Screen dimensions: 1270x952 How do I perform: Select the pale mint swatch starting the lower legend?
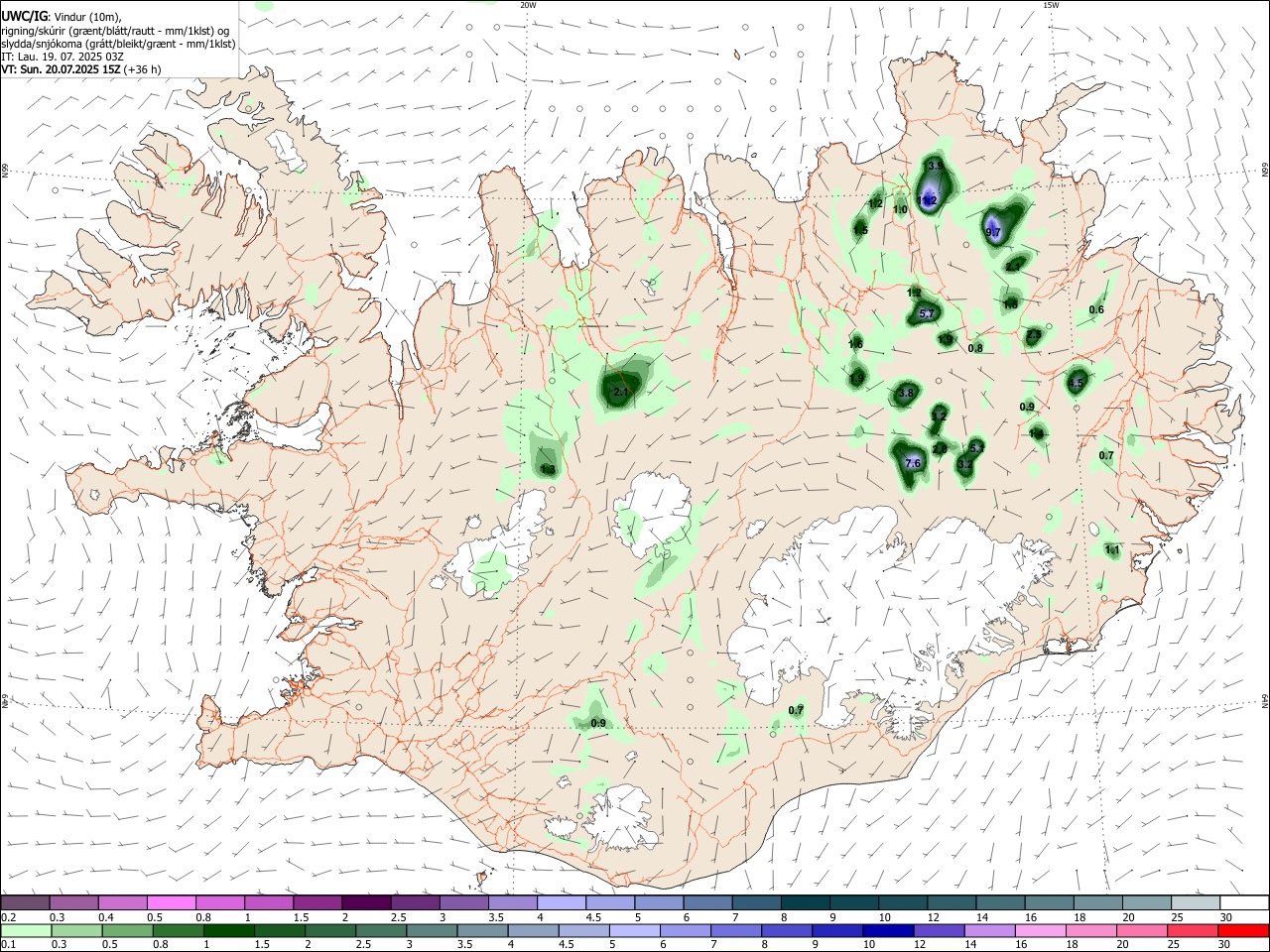click(x=25, y=930)
